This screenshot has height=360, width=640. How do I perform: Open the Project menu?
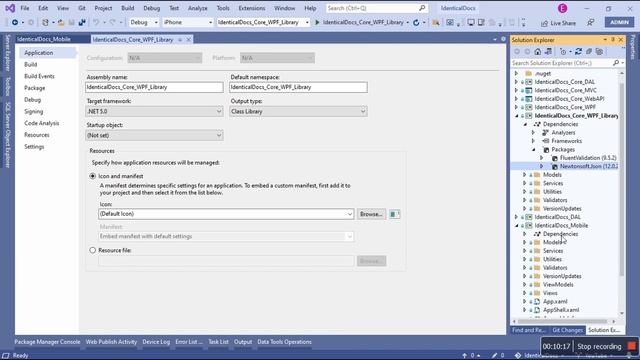pos(103,8)
